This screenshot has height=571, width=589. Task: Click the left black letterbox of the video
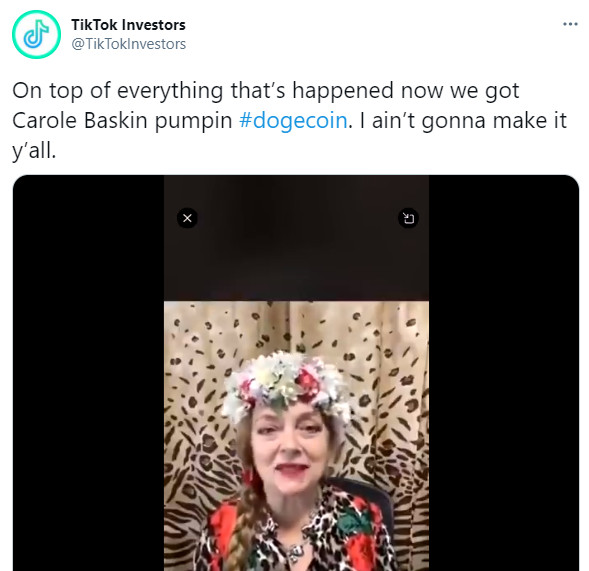[88, 373]
